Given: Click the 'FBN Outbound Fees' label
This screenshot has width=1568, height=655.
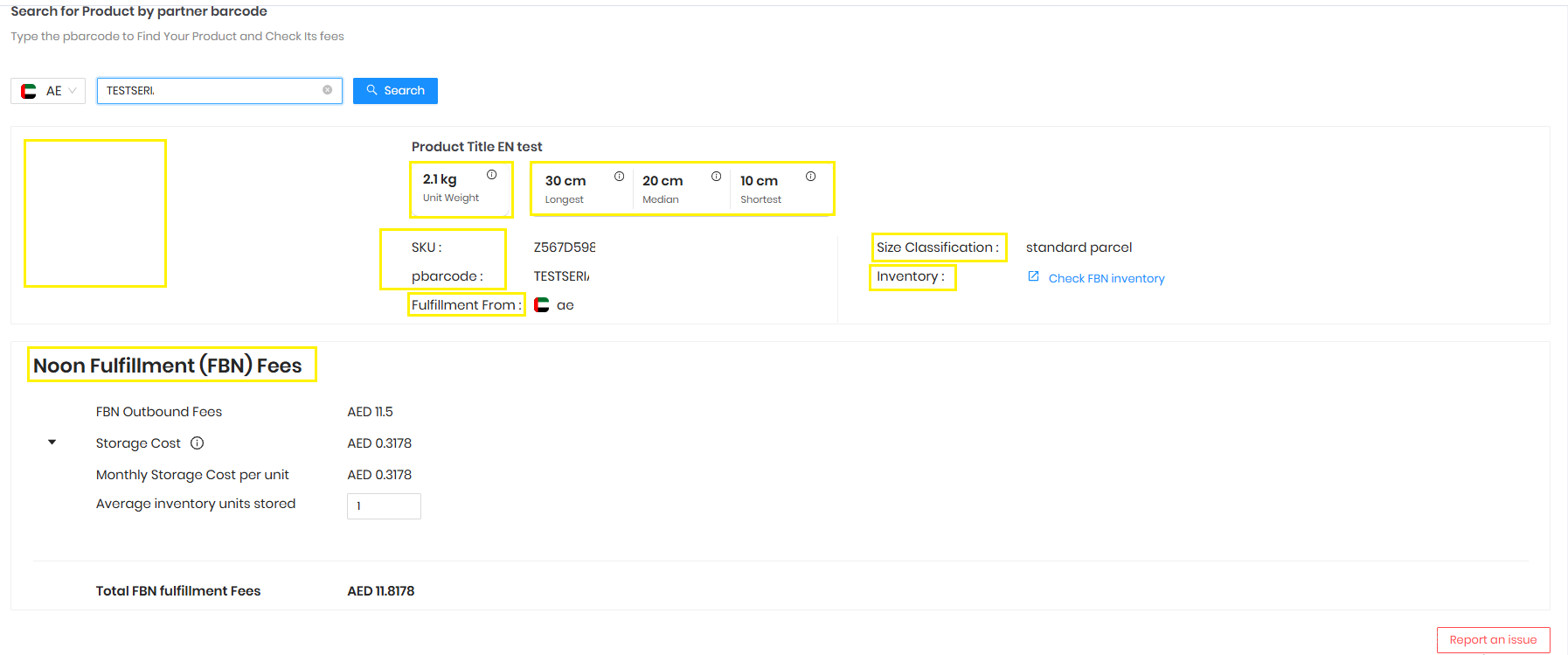Looking at the screenshot, I should tap(159, 412).
